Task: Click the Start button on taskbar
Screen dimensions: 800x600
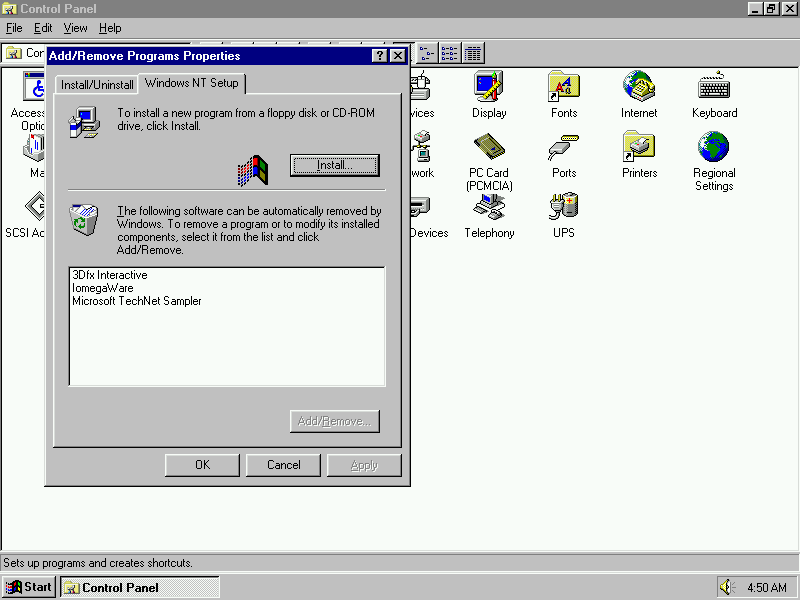Action: 29,587
